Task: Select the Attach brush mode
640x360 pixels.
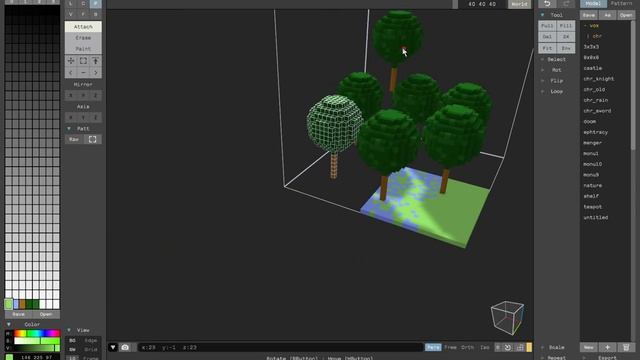Action: 83,27
